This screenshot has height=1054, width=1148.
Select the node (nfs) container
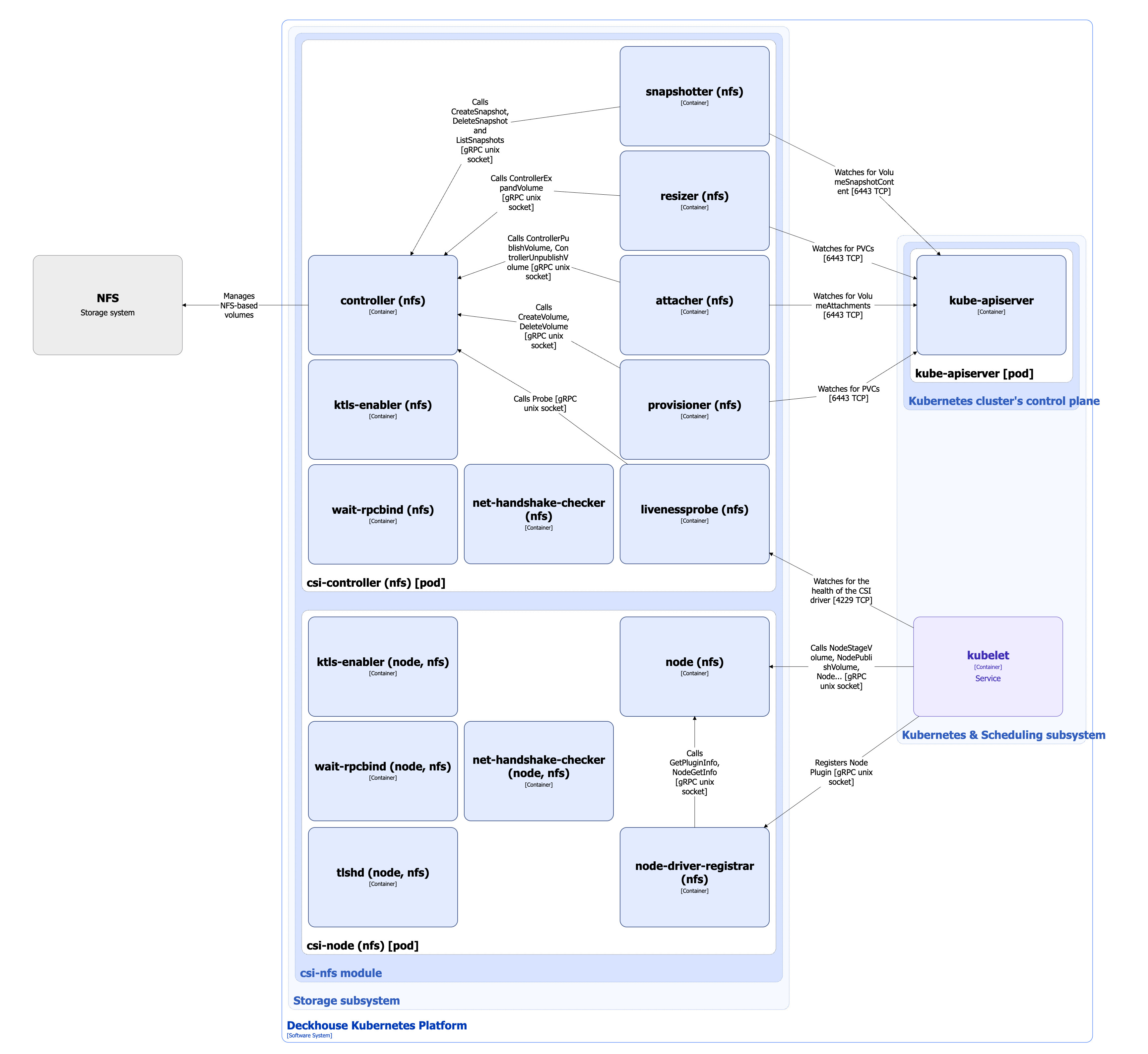[x=694, y=667]
